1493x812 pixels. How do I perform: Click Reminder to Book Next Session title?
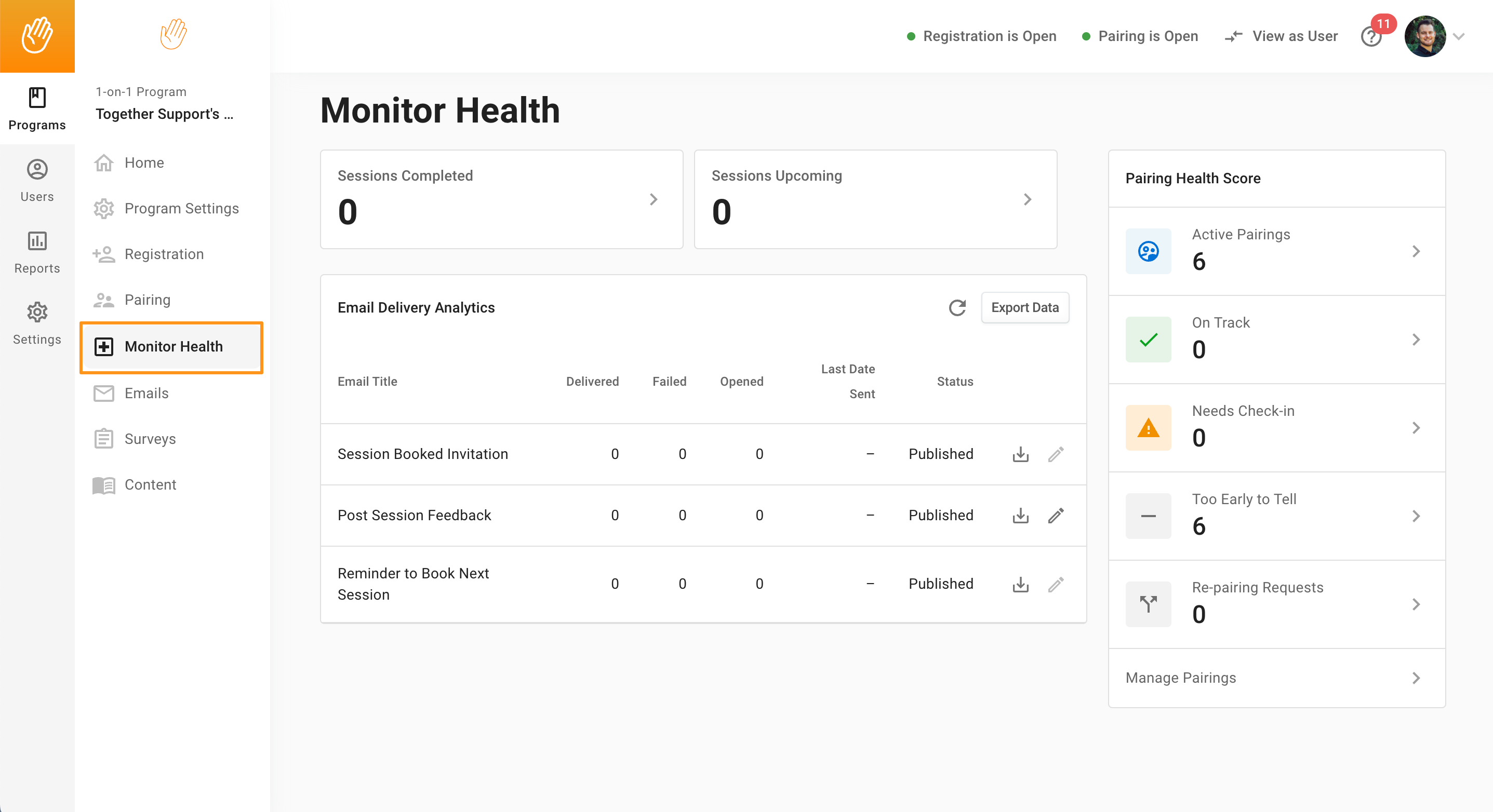[x=413, y=584]
